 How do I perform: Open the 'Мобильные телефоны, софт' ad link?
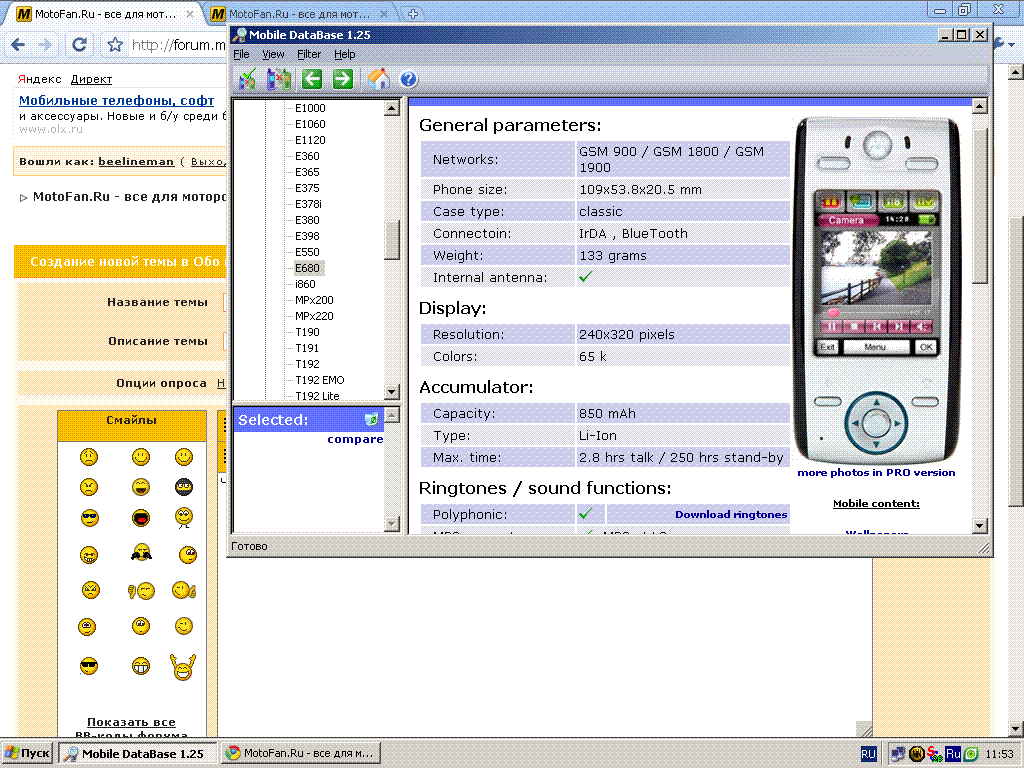116,101
